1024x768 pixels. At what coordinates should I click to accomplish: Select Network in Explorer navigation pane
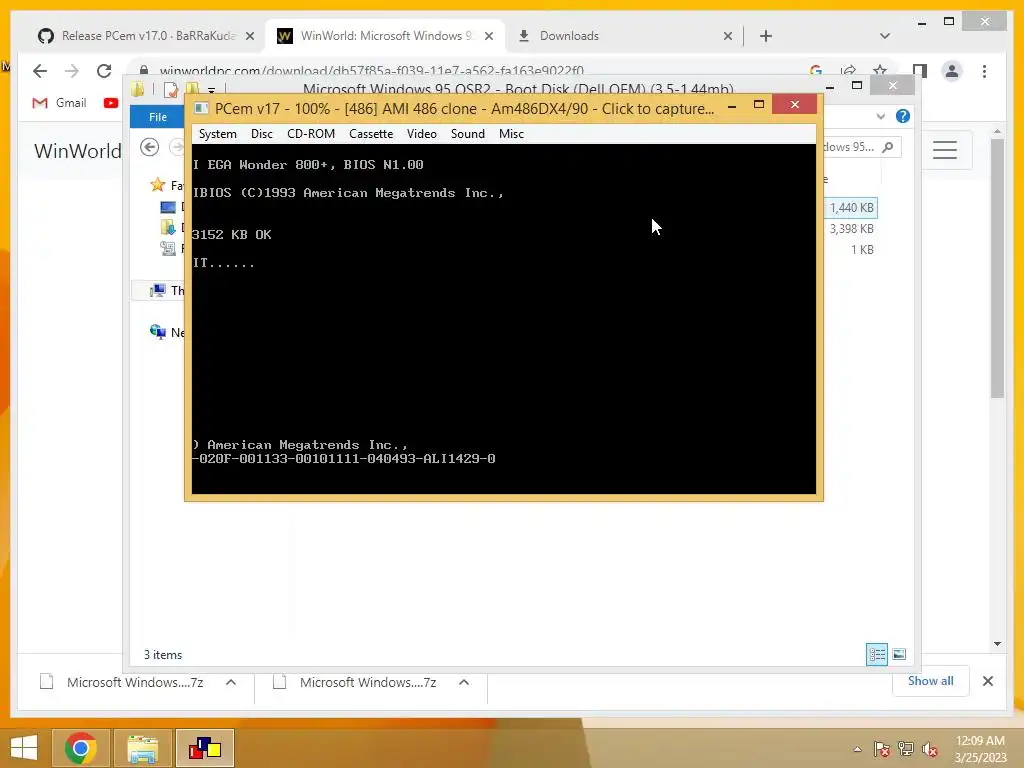tap(167, 332)
